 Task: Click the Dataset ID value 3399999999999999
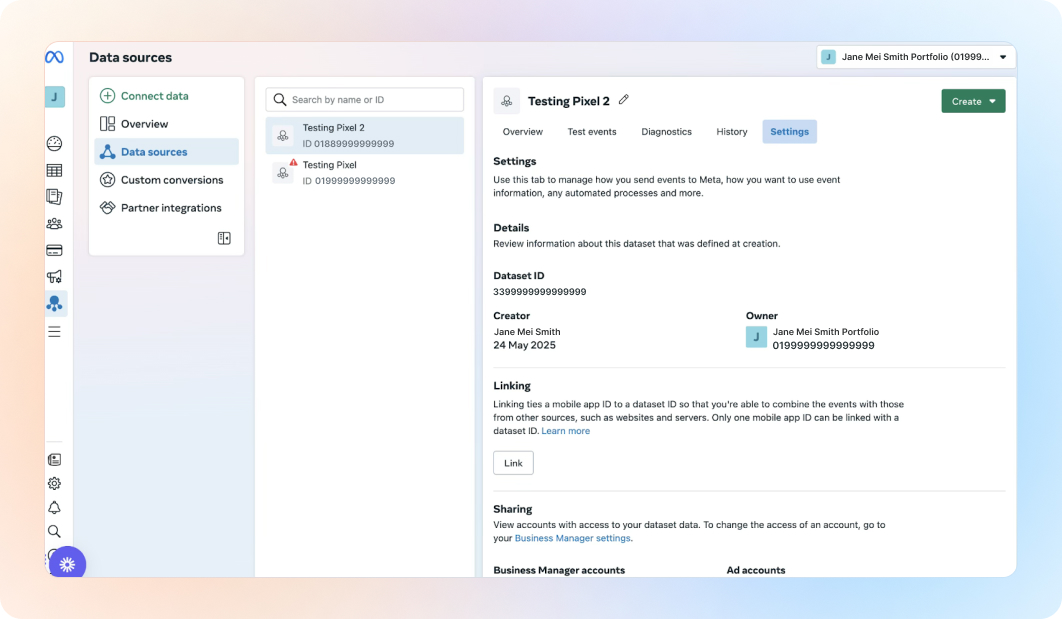[540, 292]
